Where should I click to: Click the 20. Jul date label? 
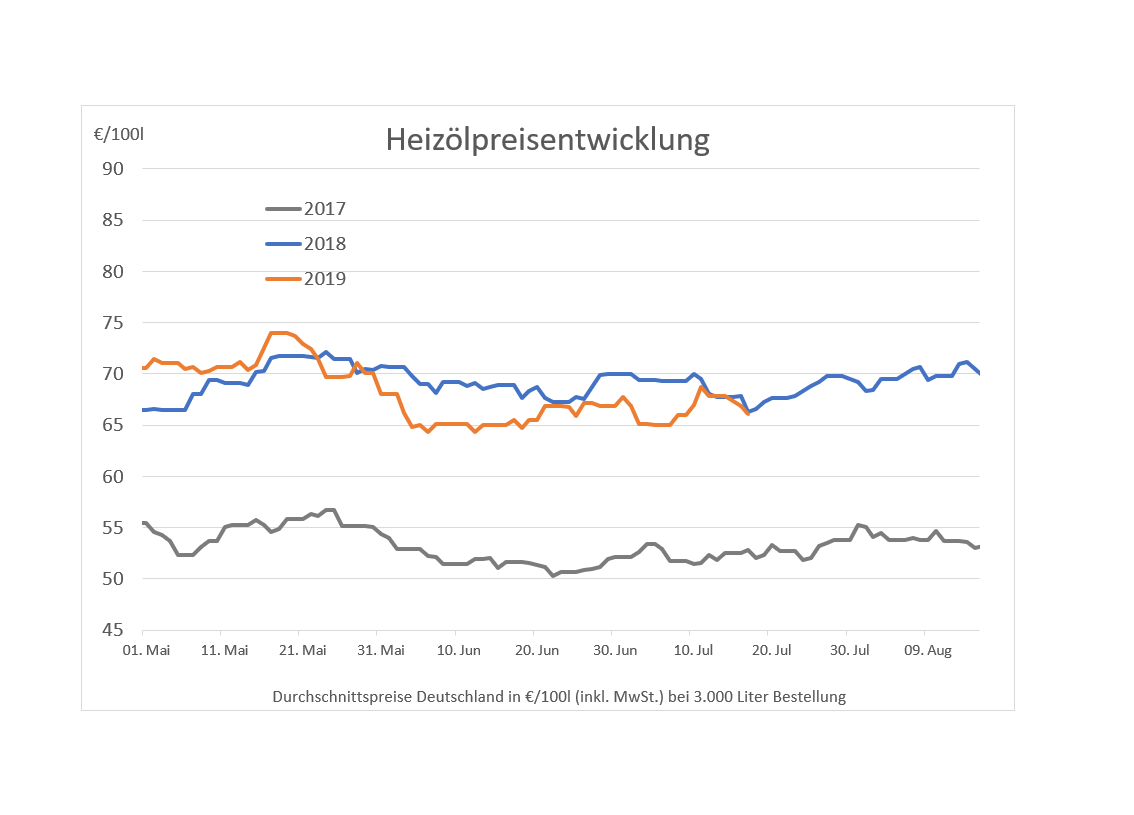[771, 651]
